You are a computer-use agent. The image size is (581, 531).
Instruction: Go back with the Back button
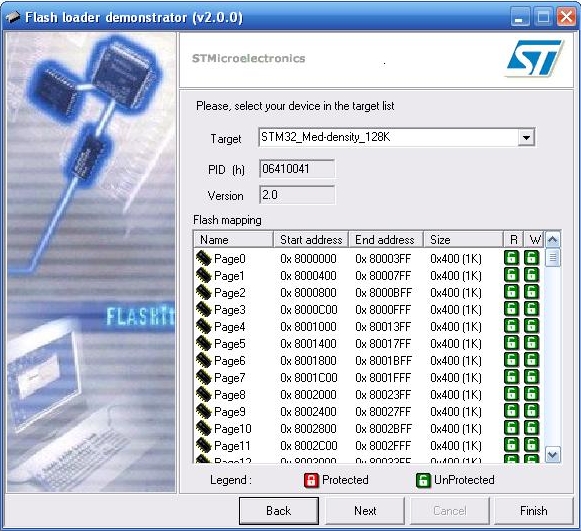click(x=279, y=511)
